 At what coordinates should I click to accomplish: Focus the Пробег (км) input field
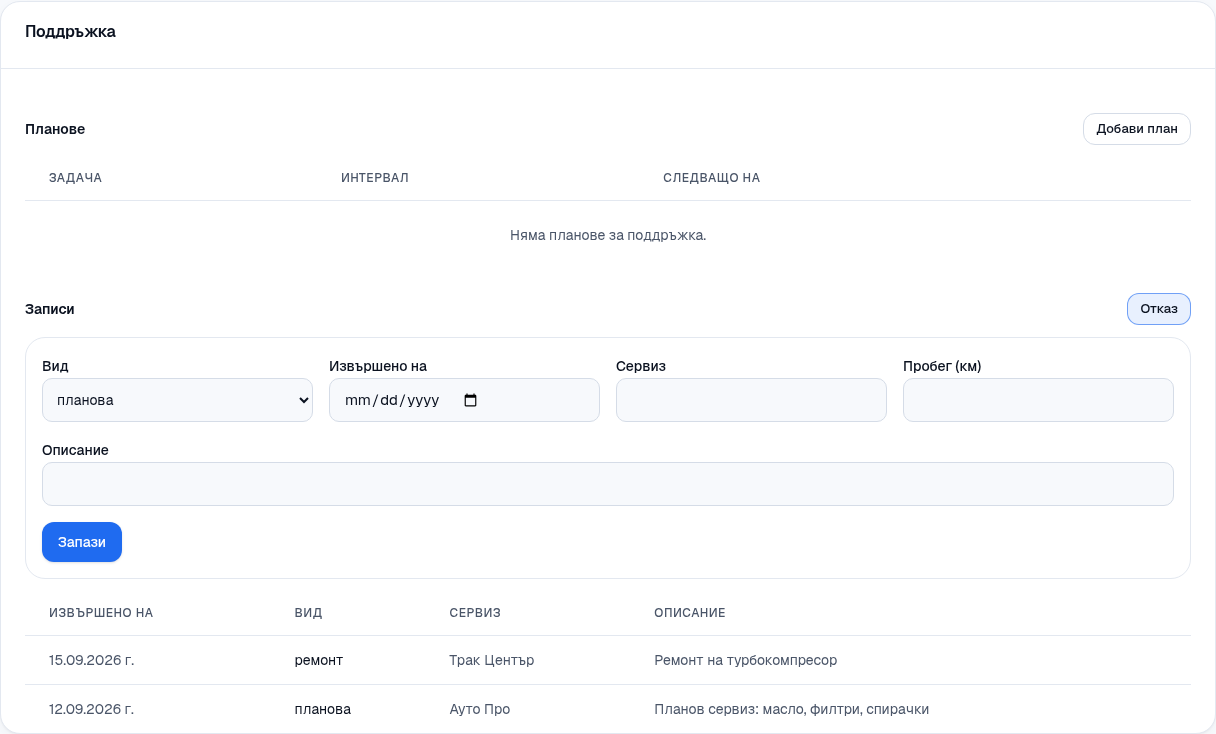point(1038,400)
